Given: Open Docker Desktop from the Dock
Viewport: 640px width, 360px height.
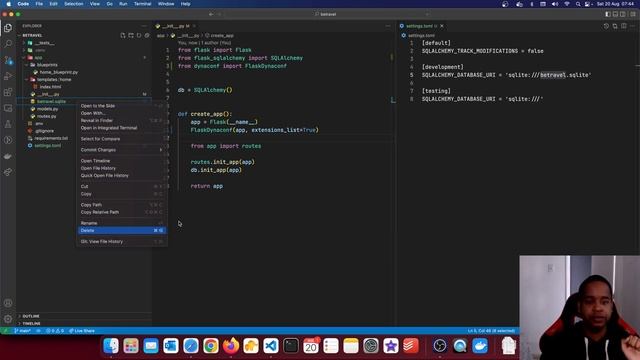Looking at the screenshot, I should click(x=480, y=346).
